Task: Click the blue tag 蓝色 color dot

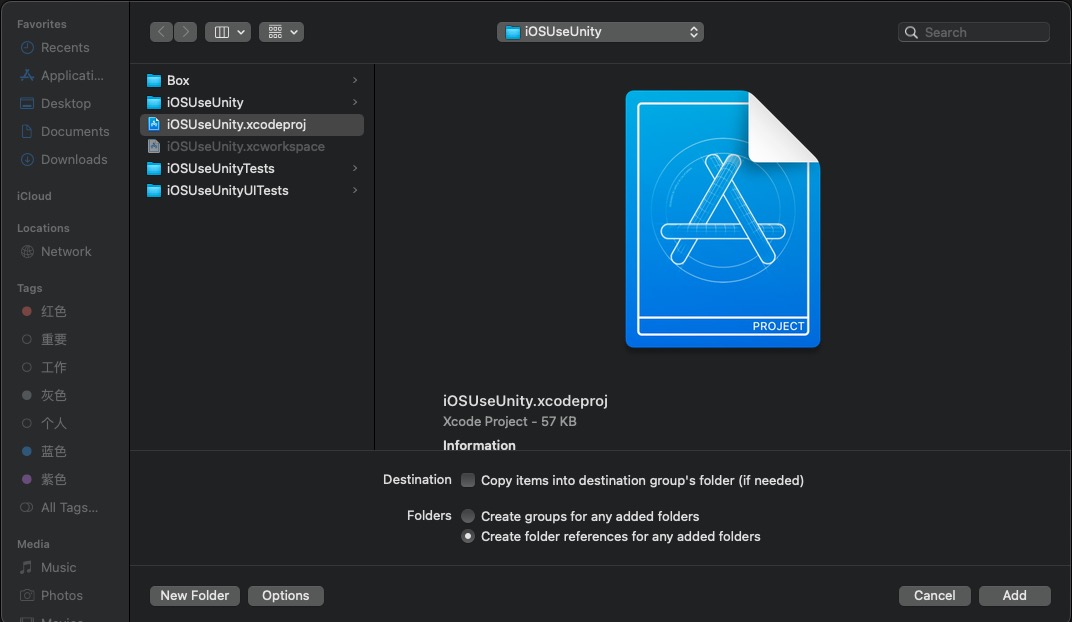Action: pos(27,451)
